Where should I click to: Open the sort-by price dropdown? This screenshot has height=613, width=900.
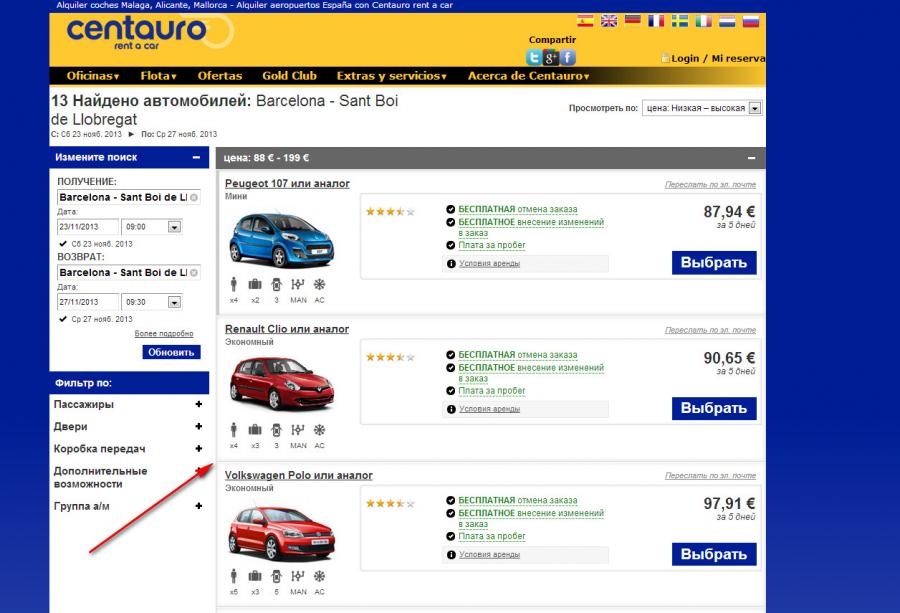[702, 108]
